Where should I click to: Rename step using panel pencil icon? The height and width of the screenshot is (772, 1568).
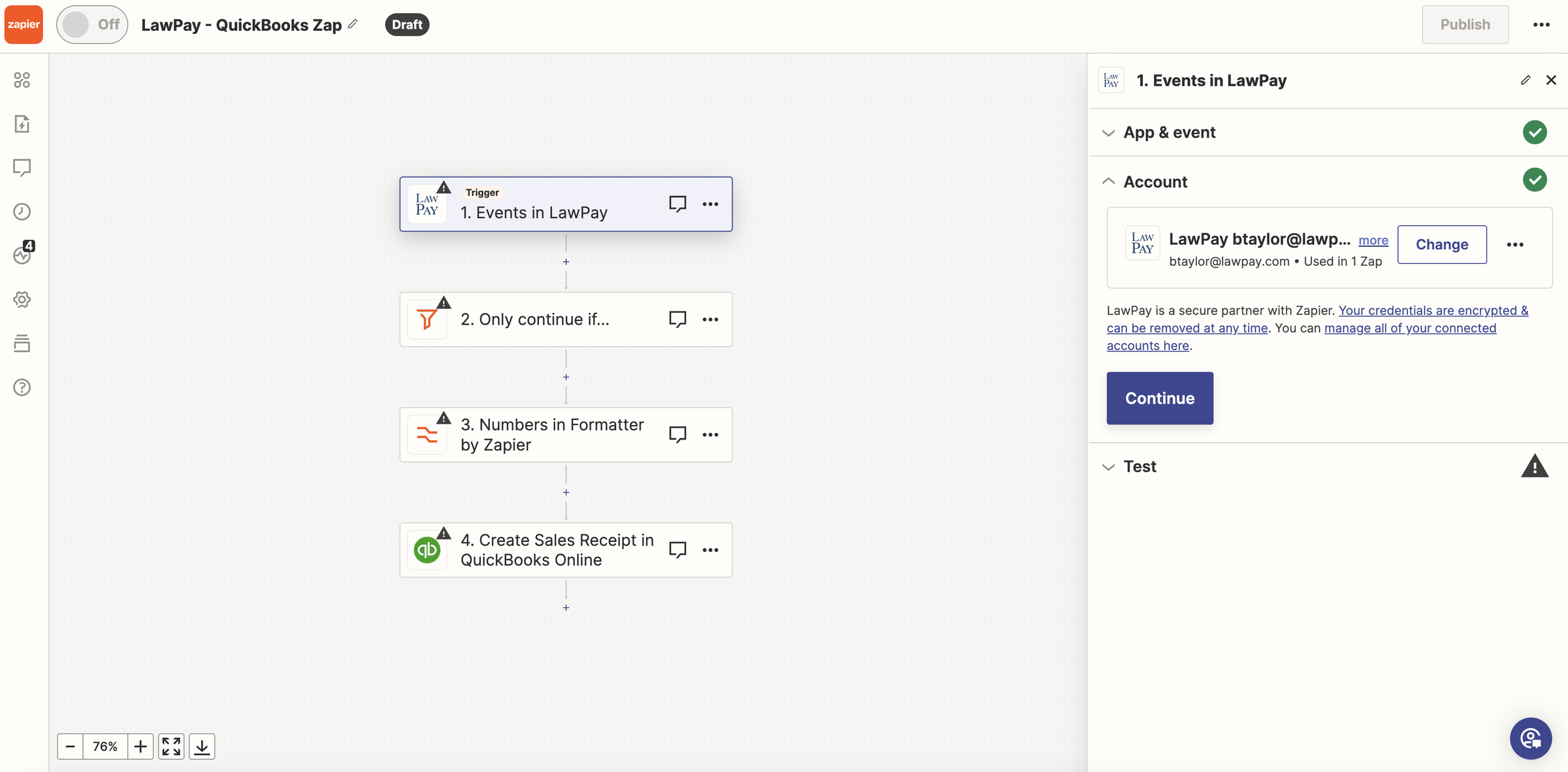point(1526,80)
